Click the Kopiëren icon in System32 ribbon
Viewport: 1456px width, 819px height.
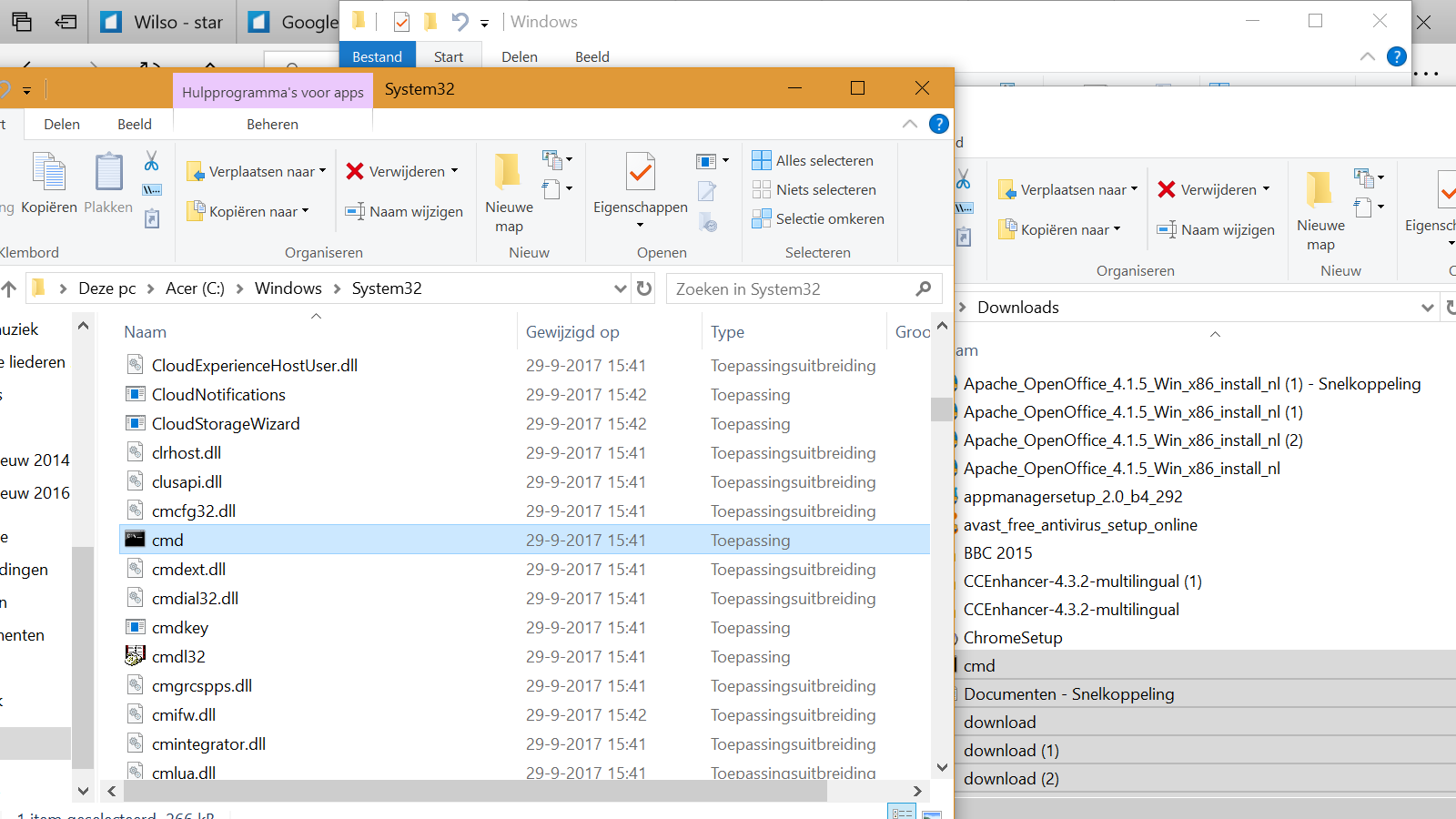pyautogui.click(x=49, y=184)
